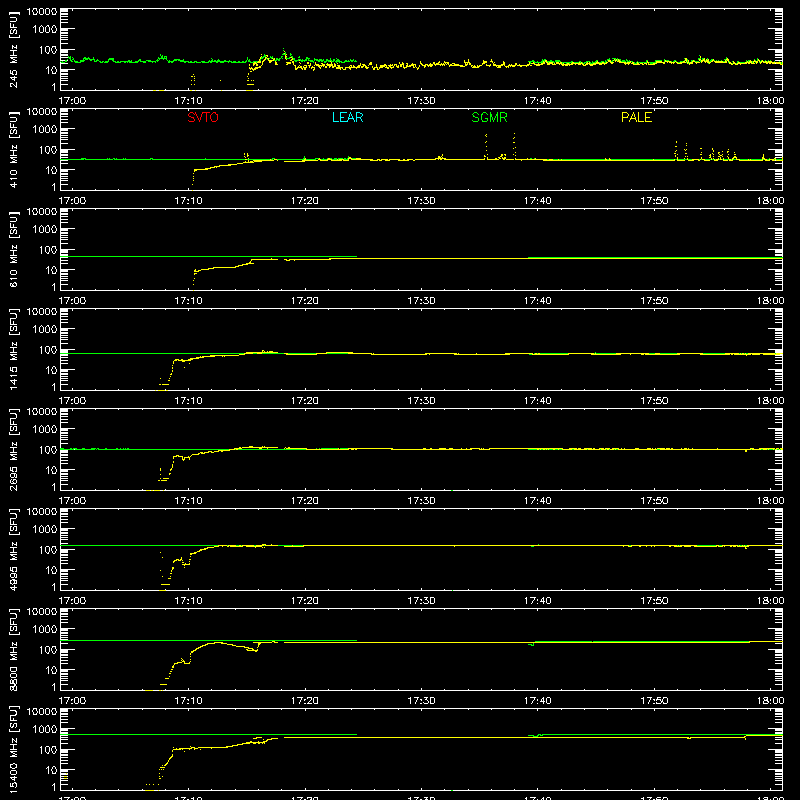Select the 4995 MHz [SFU] axis title
800x800 pixels.
point(13,549)
